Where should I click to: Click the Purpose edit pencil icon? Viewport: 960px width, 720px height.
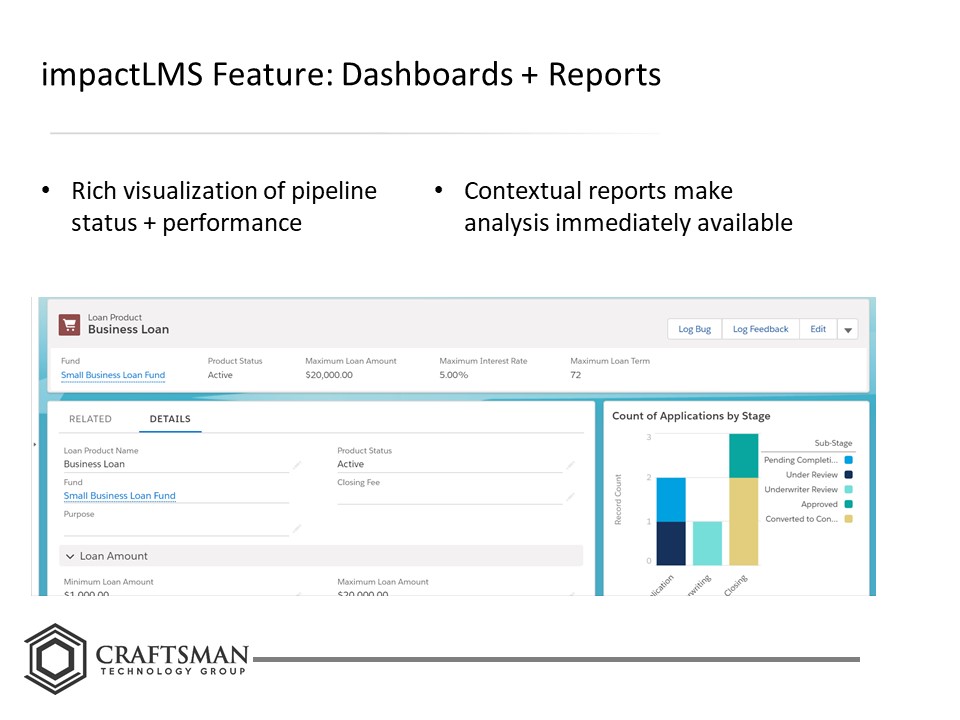(x=296, y=528)
